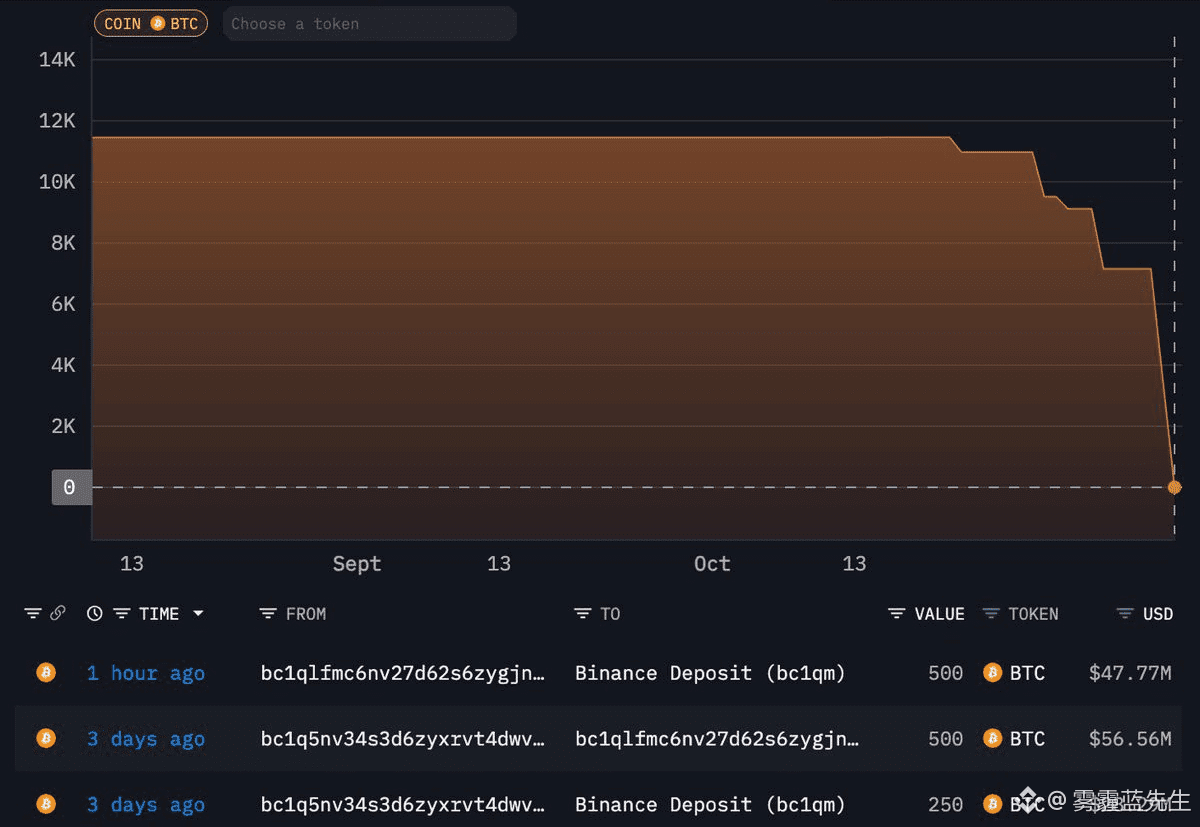Image resolution: width=1200 pixels, height=827 pixels.
Task: Click the Bitcoin icon in the $56.56M row
Action: 46,738
